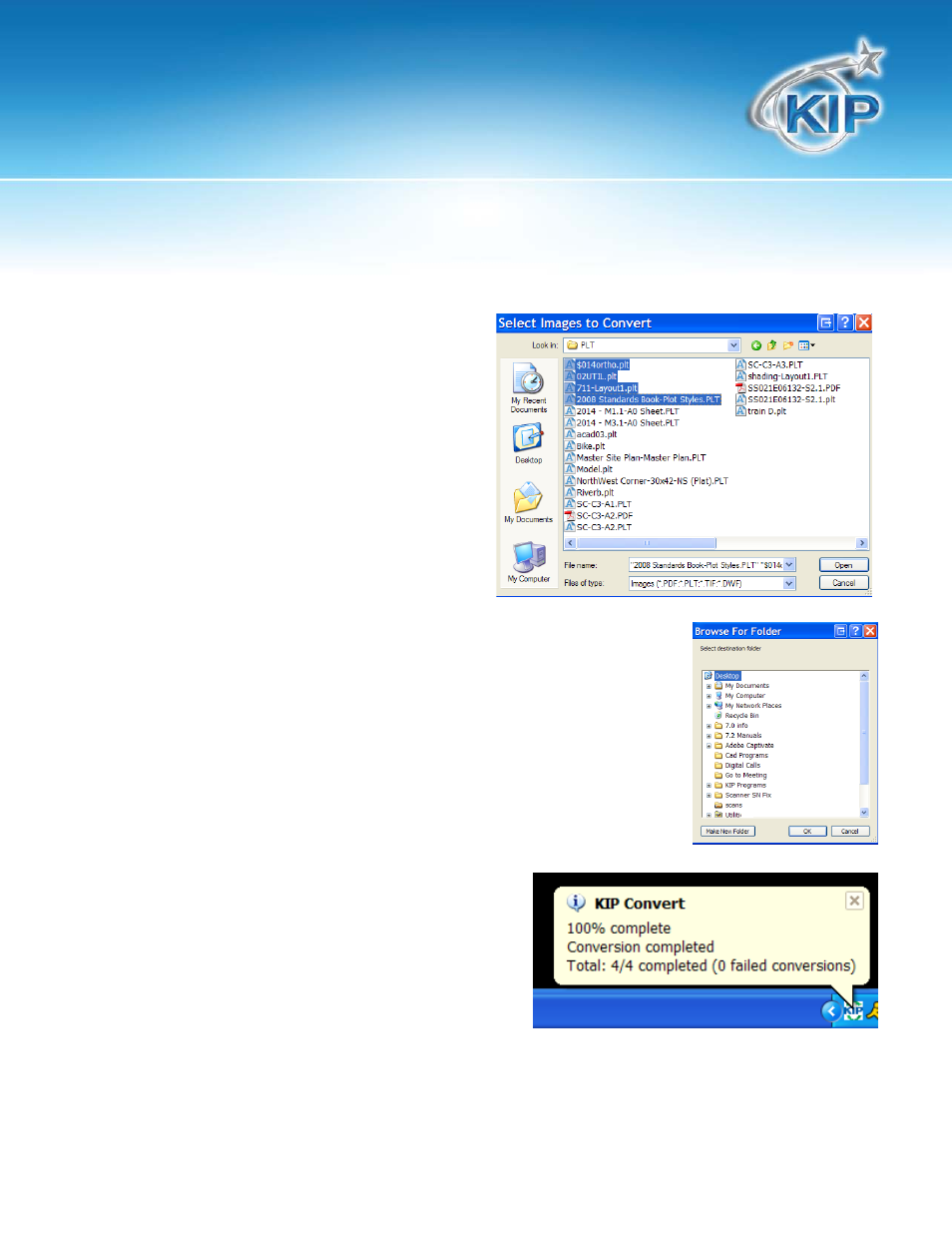Click the green Back navigation icon
Image resolution: width=952 pixels, height=1233 pixels.
click(x=756, y=345)
